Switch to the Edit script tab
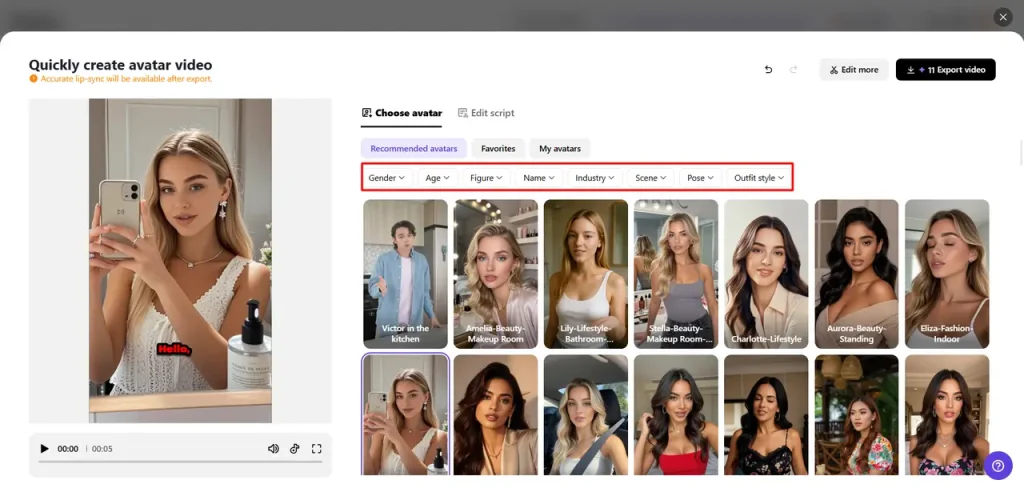The height and width of the screenshot is (488, 1024). tap(486, 113)
